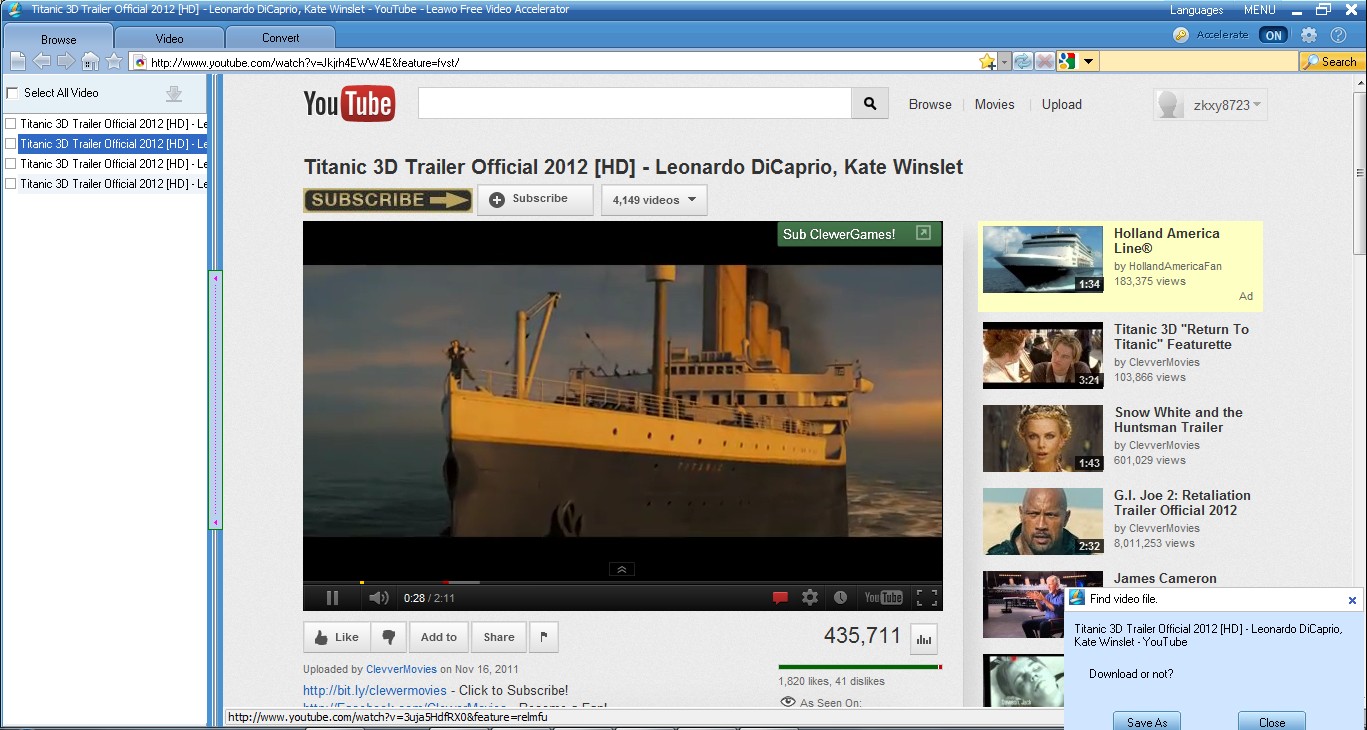The image size is (1367, 730).
Task: Show video statistics with the bar chart icon
Action: click(923, 638)
